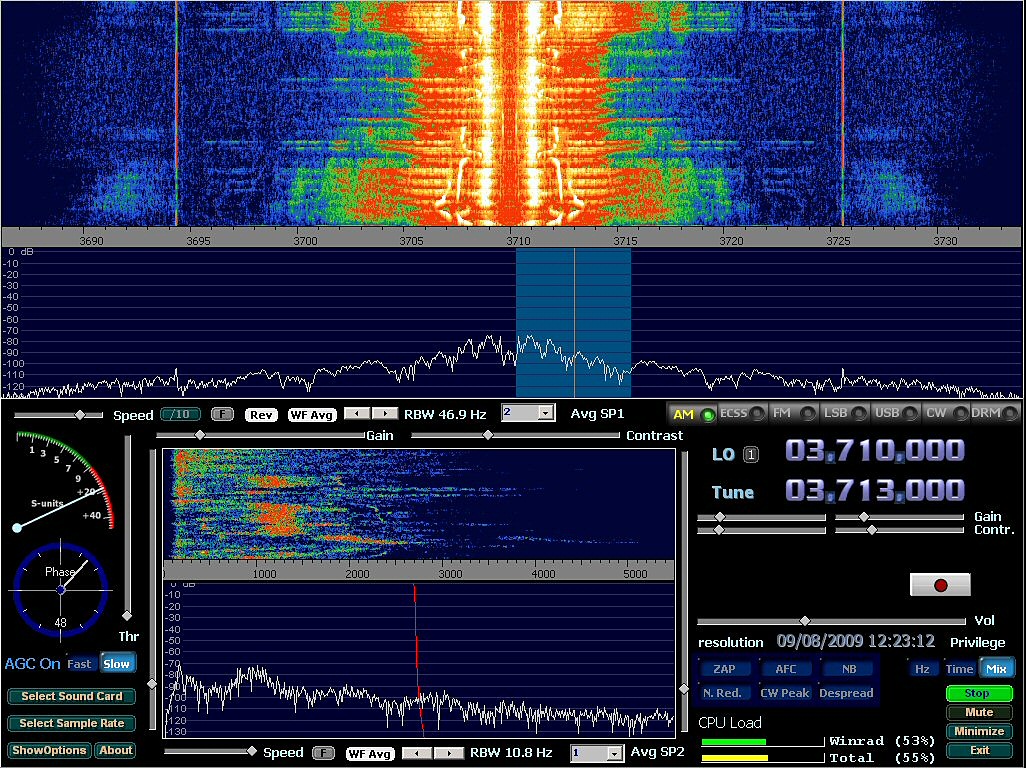This screenshot has height=768, width=1026.
Task: Toggle WF Avg next to the Rev button
Action: tap(312, 415)
